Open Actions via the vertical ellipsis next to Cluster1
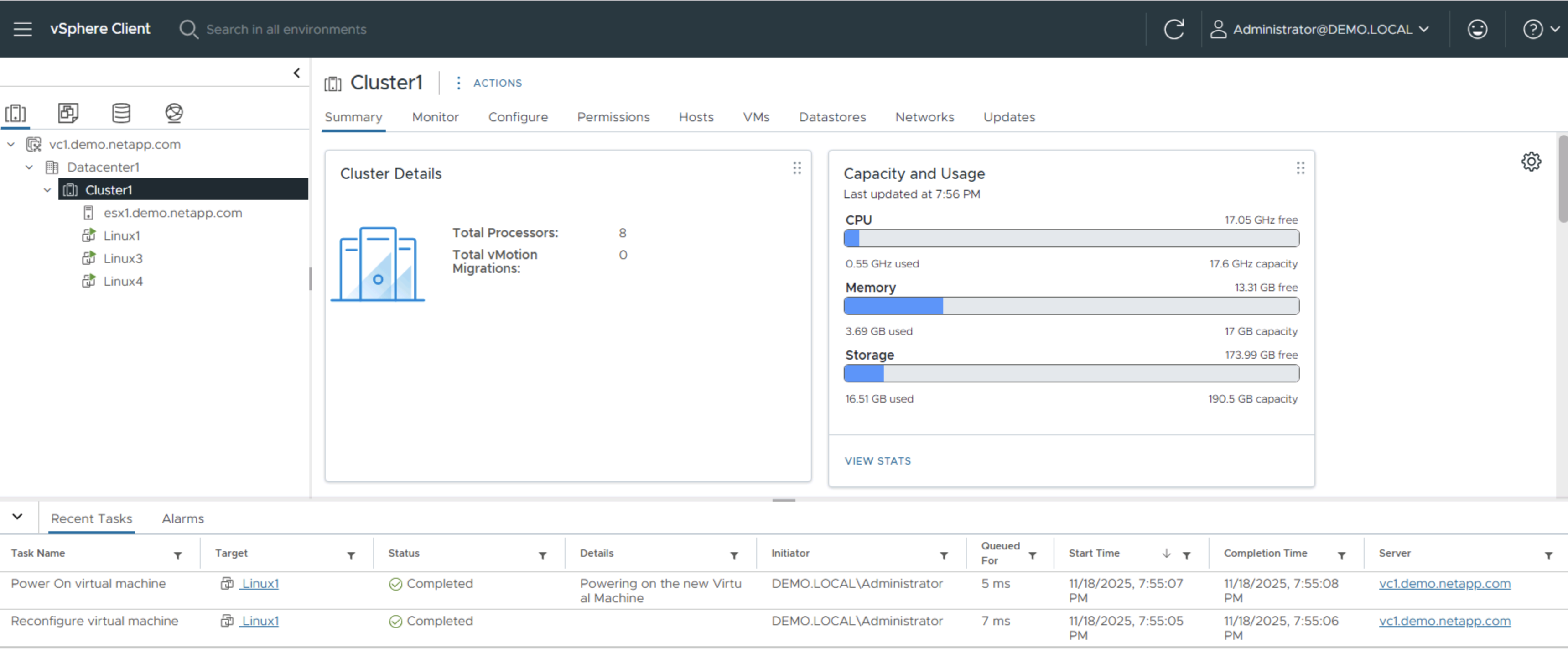Image resolution: width=1568 pixels, height=659 pixels. pos(458,83)
